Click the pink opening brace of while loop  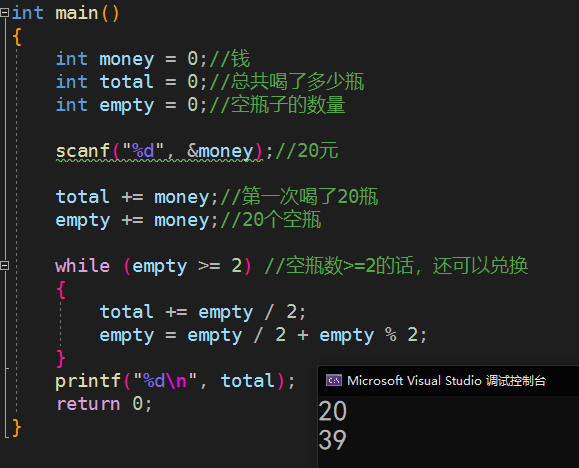pyautogui.click(x=61, y=290)
